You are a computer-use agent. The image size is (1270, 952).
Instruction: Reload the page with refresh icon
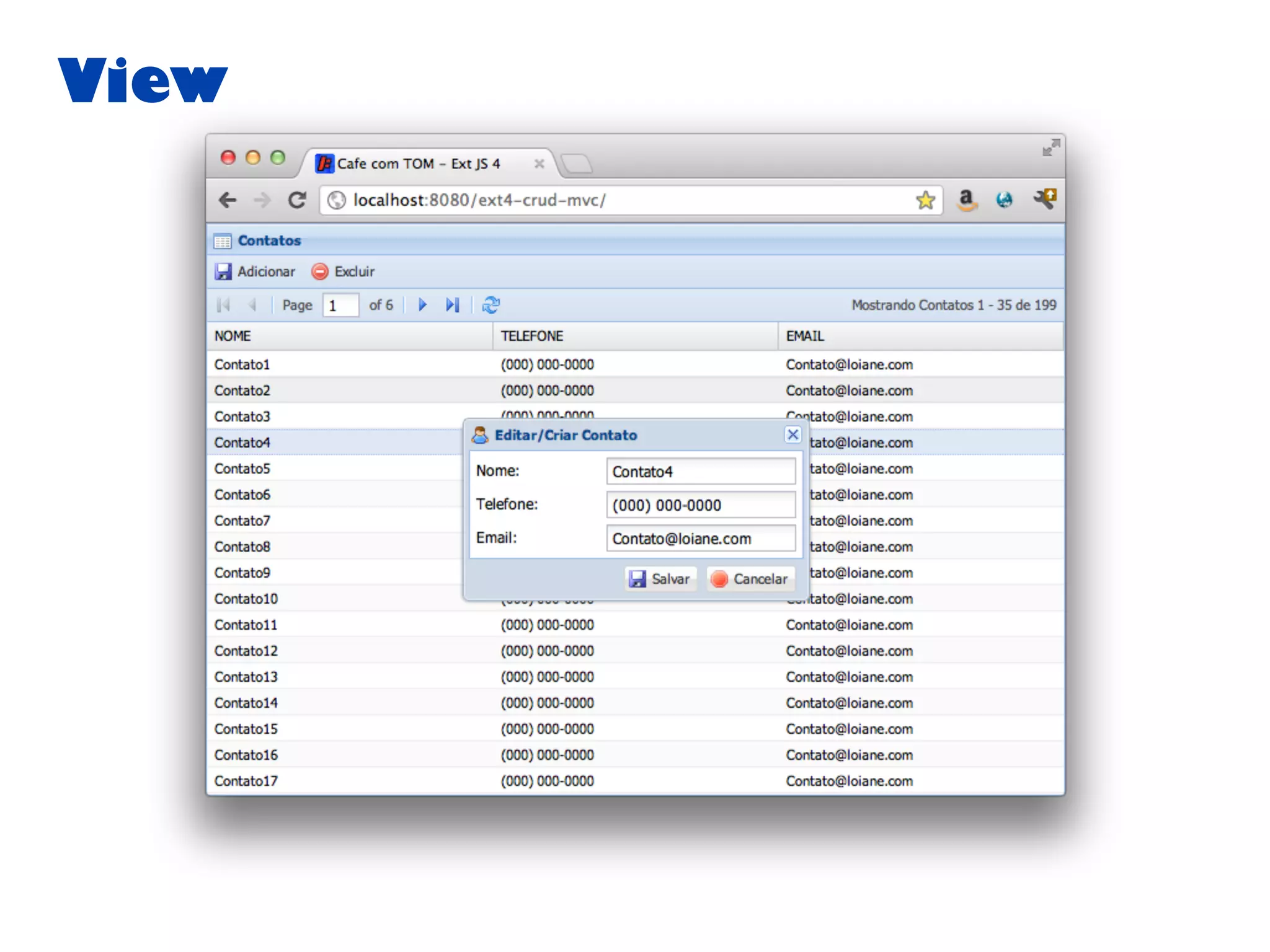[x=298, y=200]
